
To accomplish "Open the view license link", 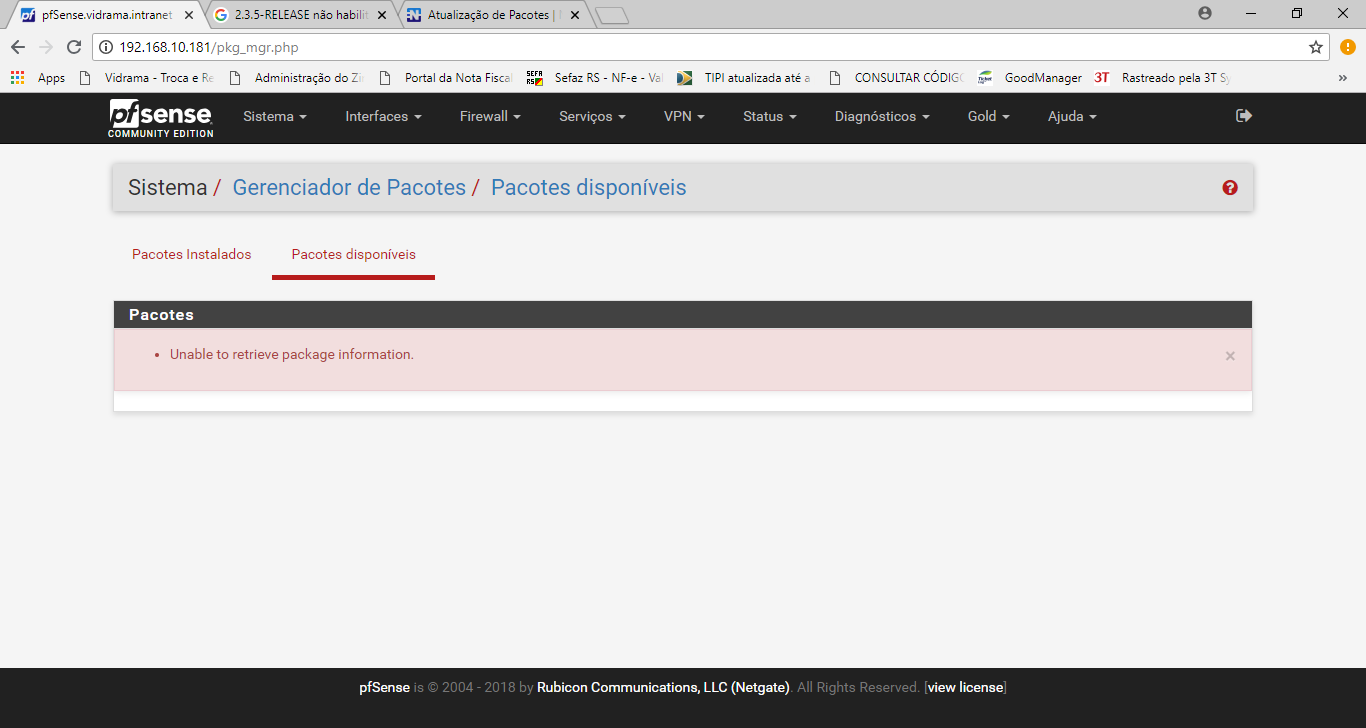I will [x=965, y=688].
